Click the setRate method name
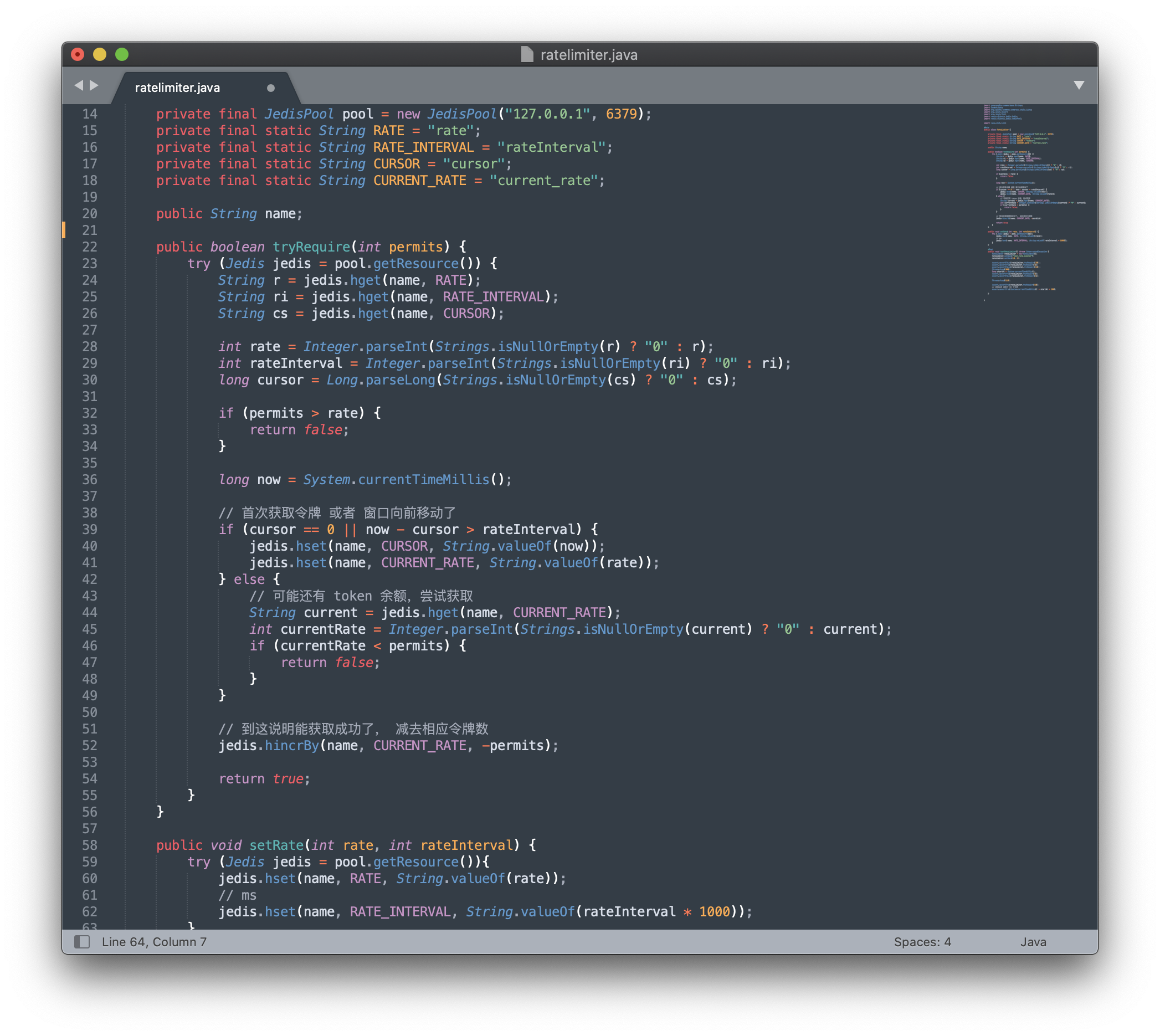The width and height of the screenshot is (1160, 1036). point(276,845)
